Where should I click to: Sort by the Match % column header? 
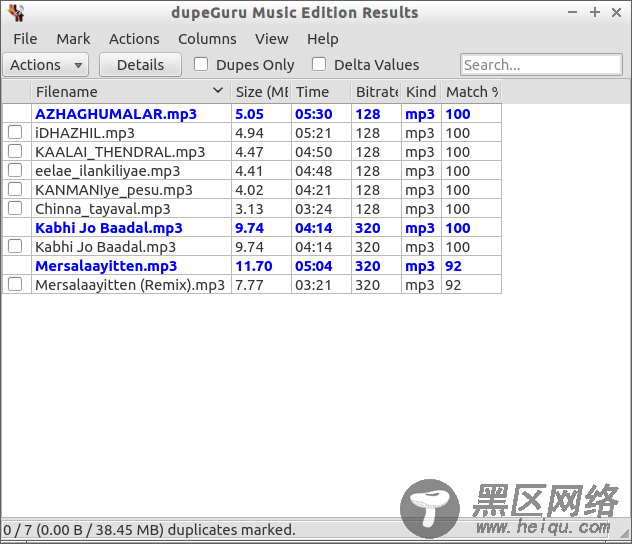pos(471,92)
